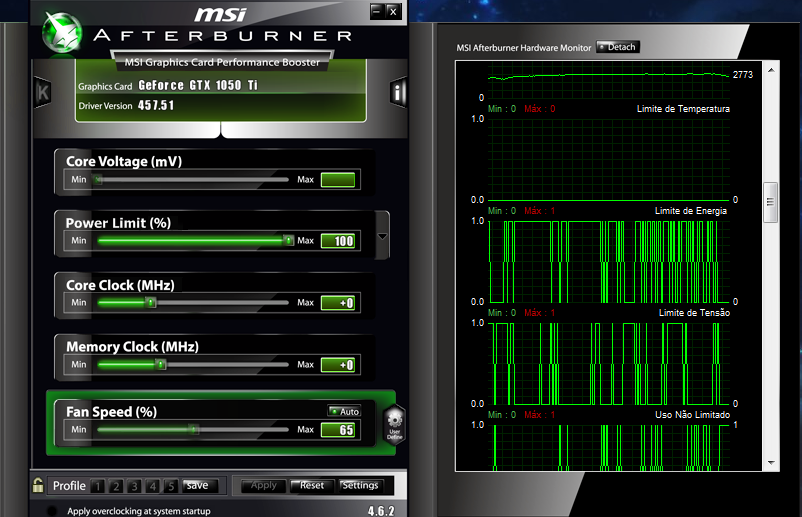The height and width of the screenshot is (517, 802).
Task: Click the padlock profile lock icon
Action: click(38, 485)
